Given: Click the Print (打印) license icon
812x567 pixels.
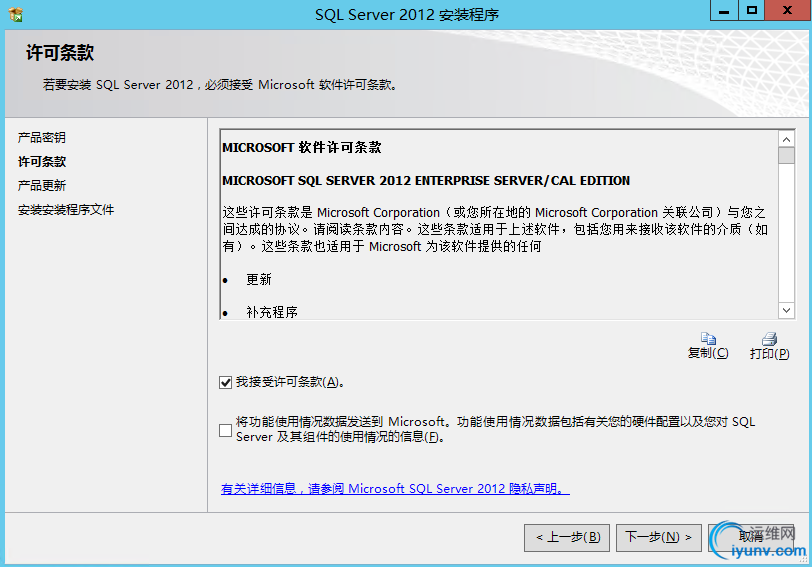Looking at the screenshot, I should (x=770, y=339).
